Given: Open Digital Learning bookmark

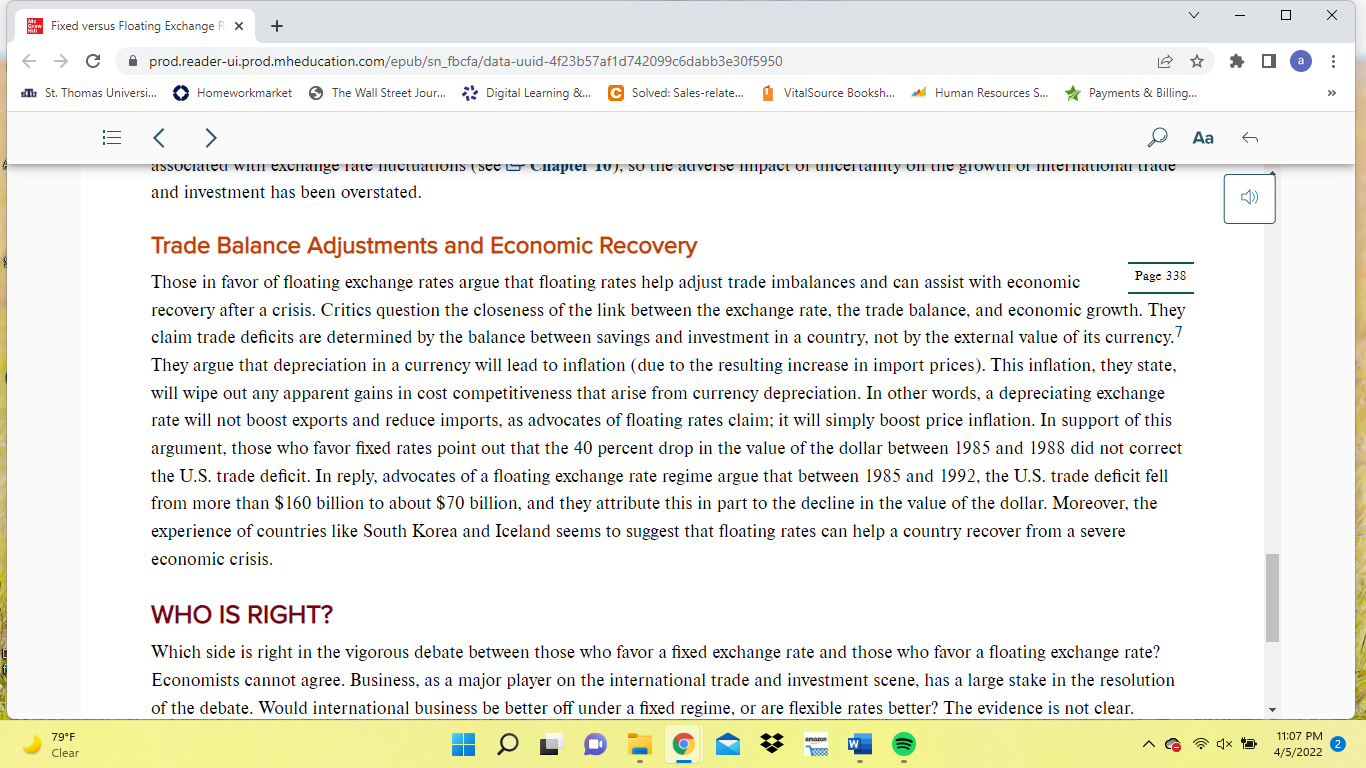Looking at the screenshot, I should tap(527, 93).
